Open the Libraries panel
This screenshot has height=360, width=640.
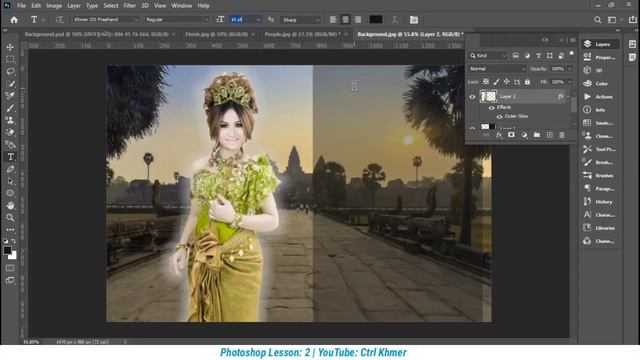click(600, 228)
